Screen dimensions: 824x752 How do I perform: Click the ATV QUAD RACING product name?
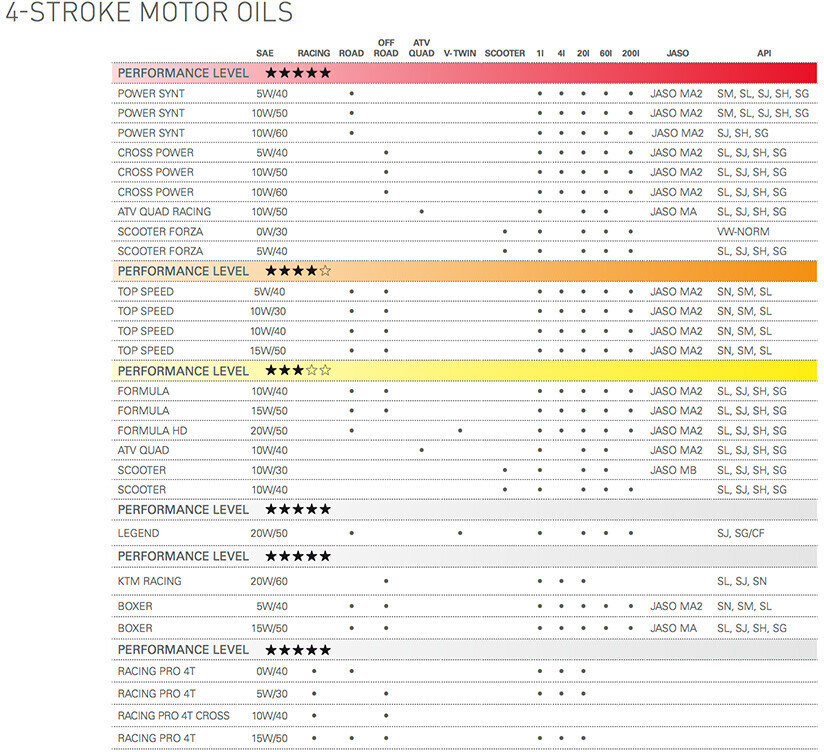[x=164, y=212]
